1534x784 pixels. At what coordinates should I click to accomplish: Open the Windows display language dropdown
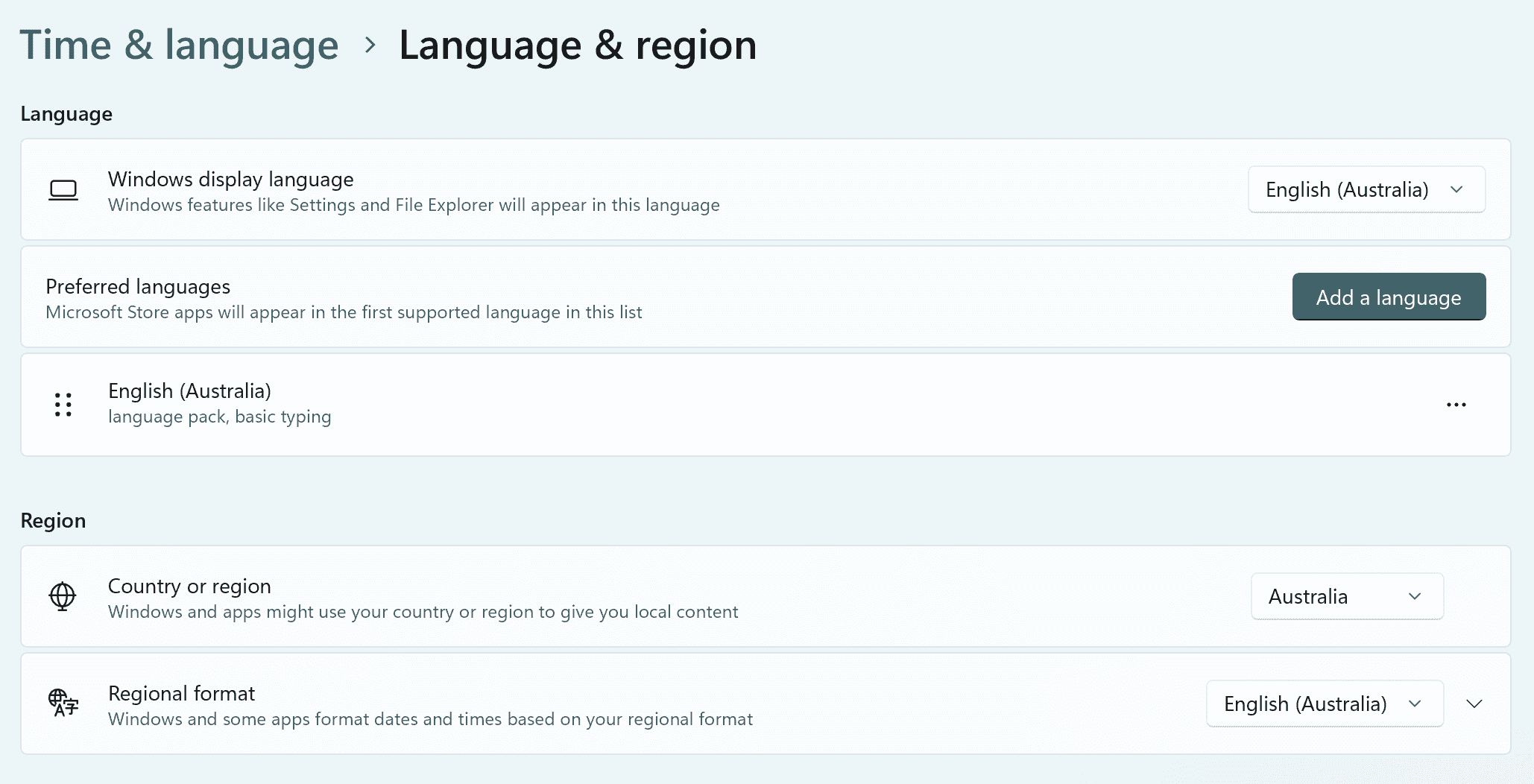point(1366,190)
